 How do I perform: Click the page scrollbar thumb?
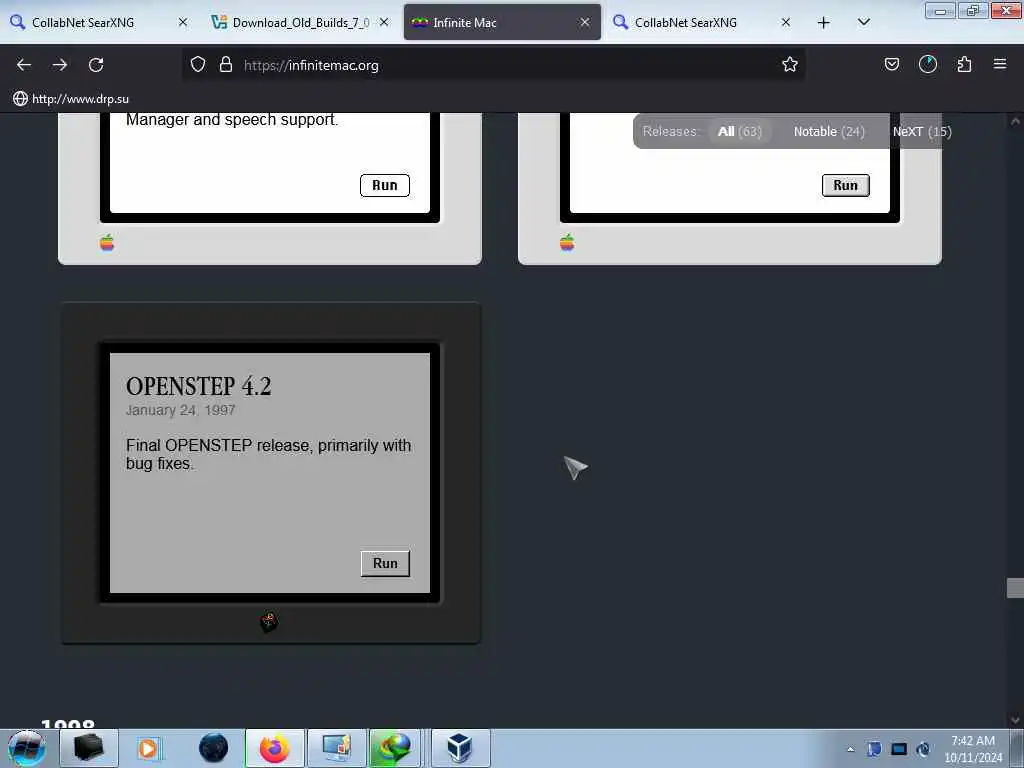click(1015, 588)
